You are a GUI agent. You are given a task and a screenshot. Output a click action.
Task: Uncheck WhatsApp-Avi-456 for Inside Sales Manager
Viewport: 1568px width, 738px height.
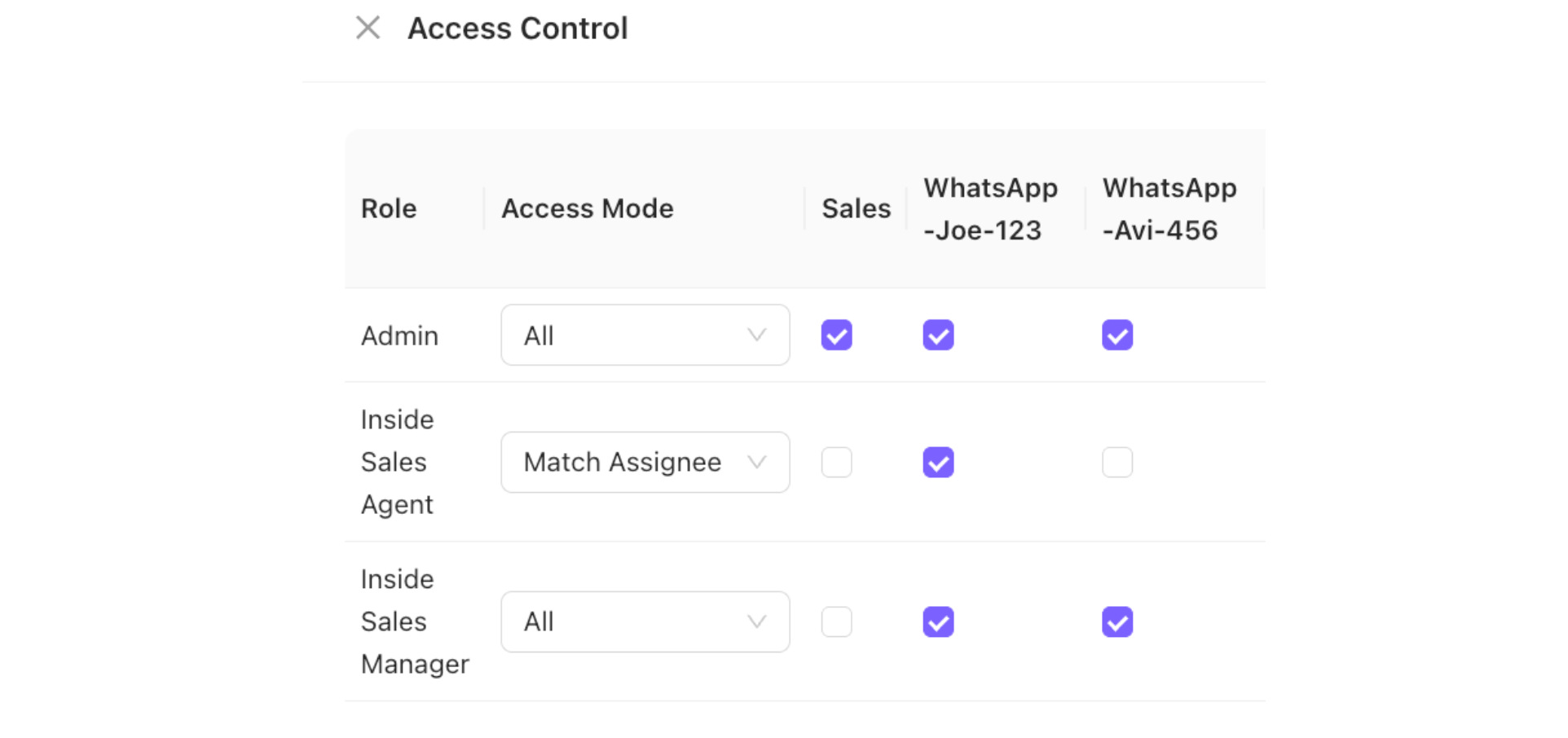tap(1117, 622)
